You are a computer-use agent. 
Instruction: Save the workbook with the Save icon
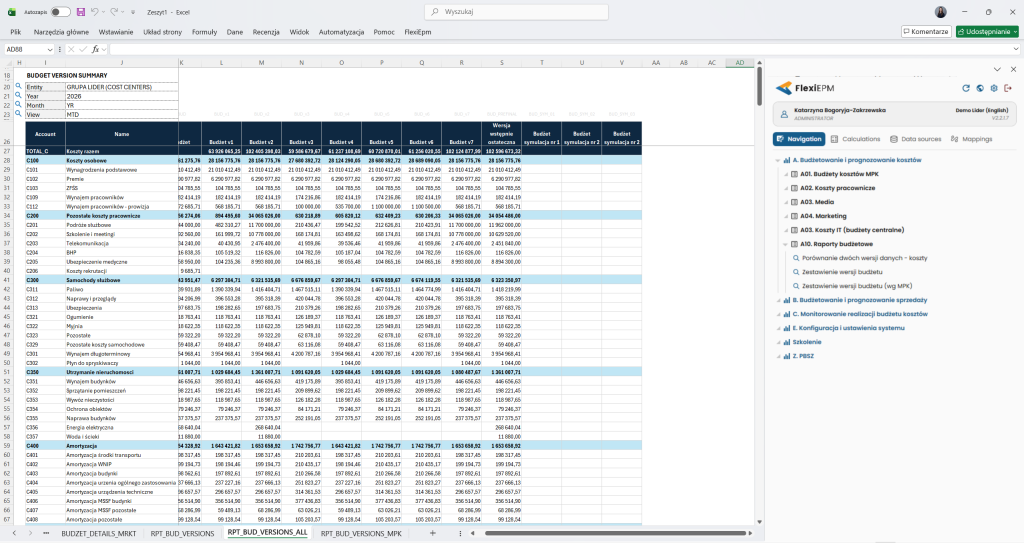coord(81,12)
